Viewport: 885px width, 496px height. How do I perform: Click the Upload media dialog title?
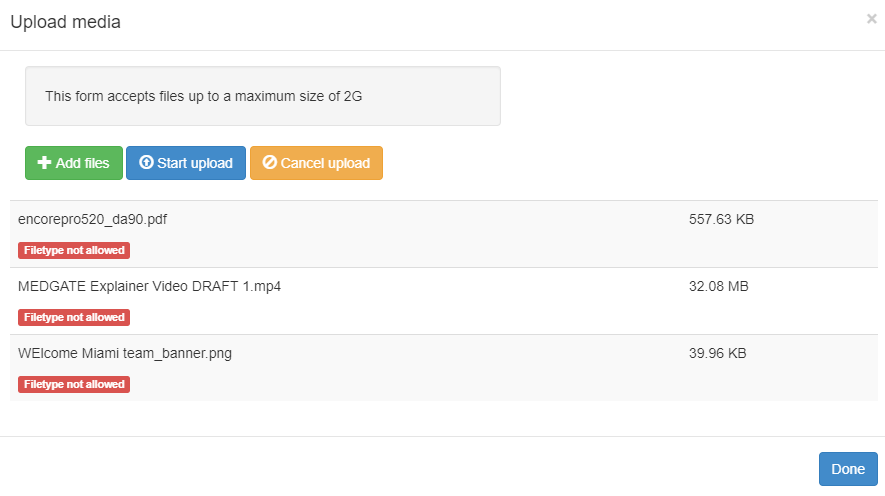click(65, 22)
